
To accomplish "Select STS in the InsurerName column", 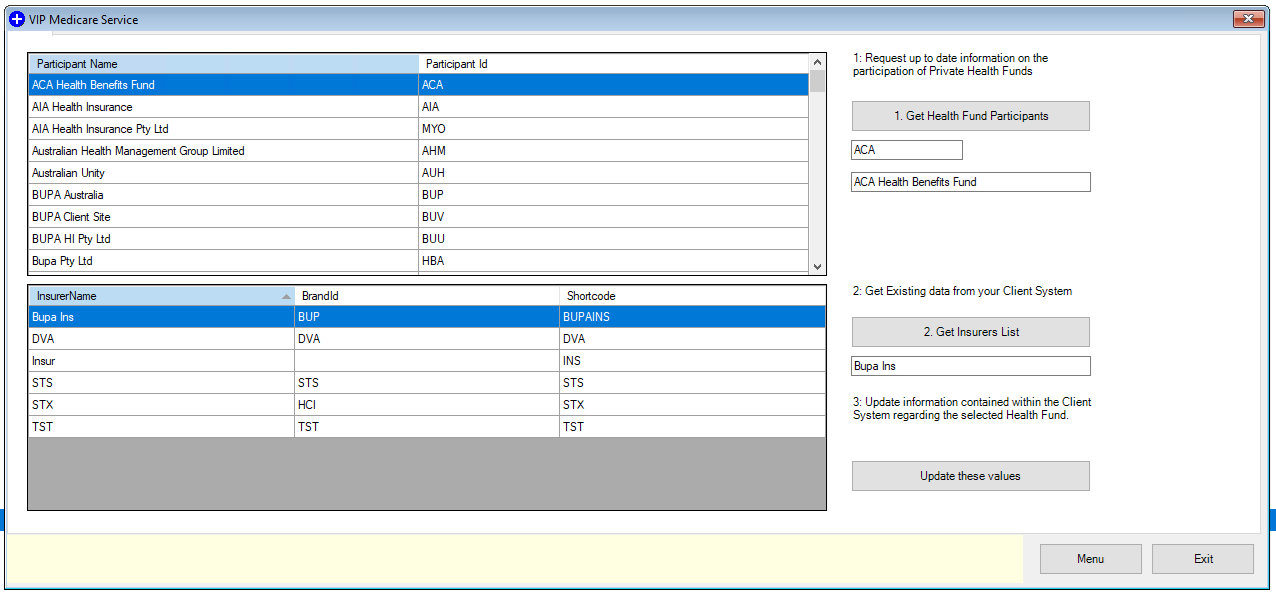I will click(161, 383).
